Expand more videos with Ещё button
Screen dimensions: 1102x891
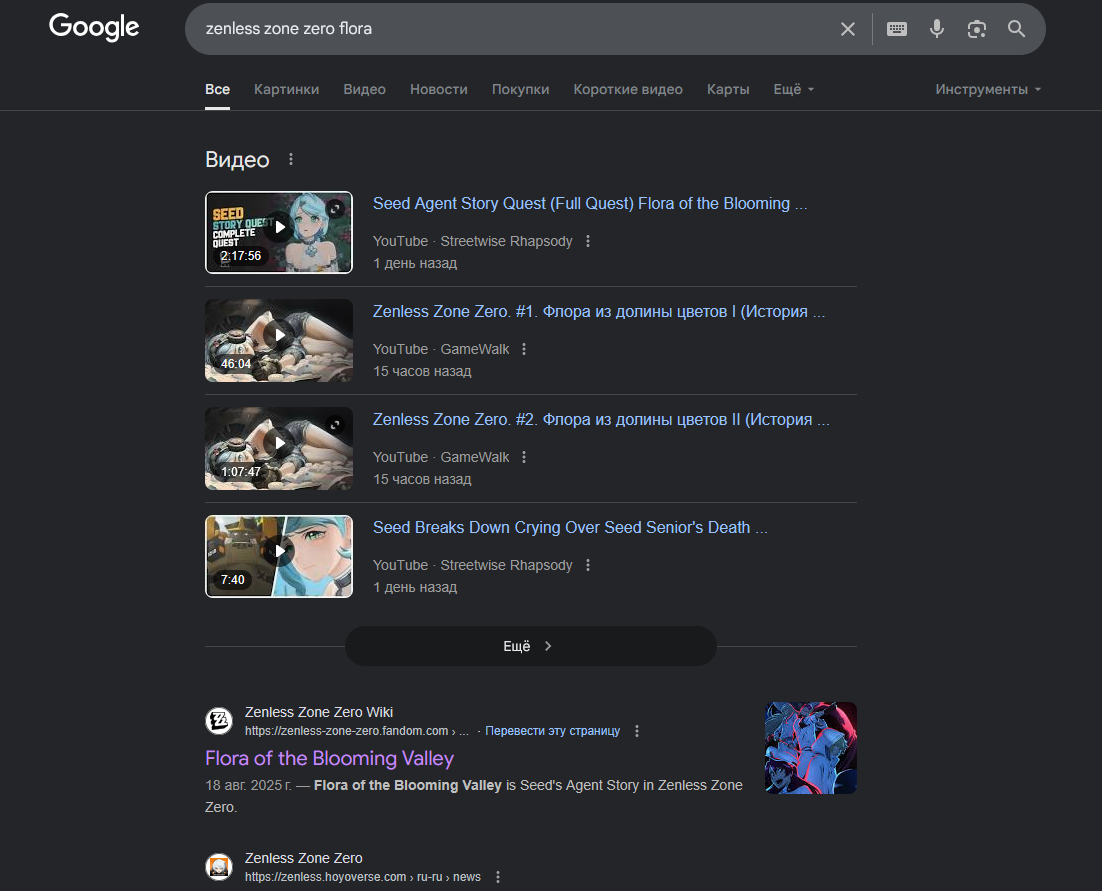pyautogui.click(x=531, y=646)
